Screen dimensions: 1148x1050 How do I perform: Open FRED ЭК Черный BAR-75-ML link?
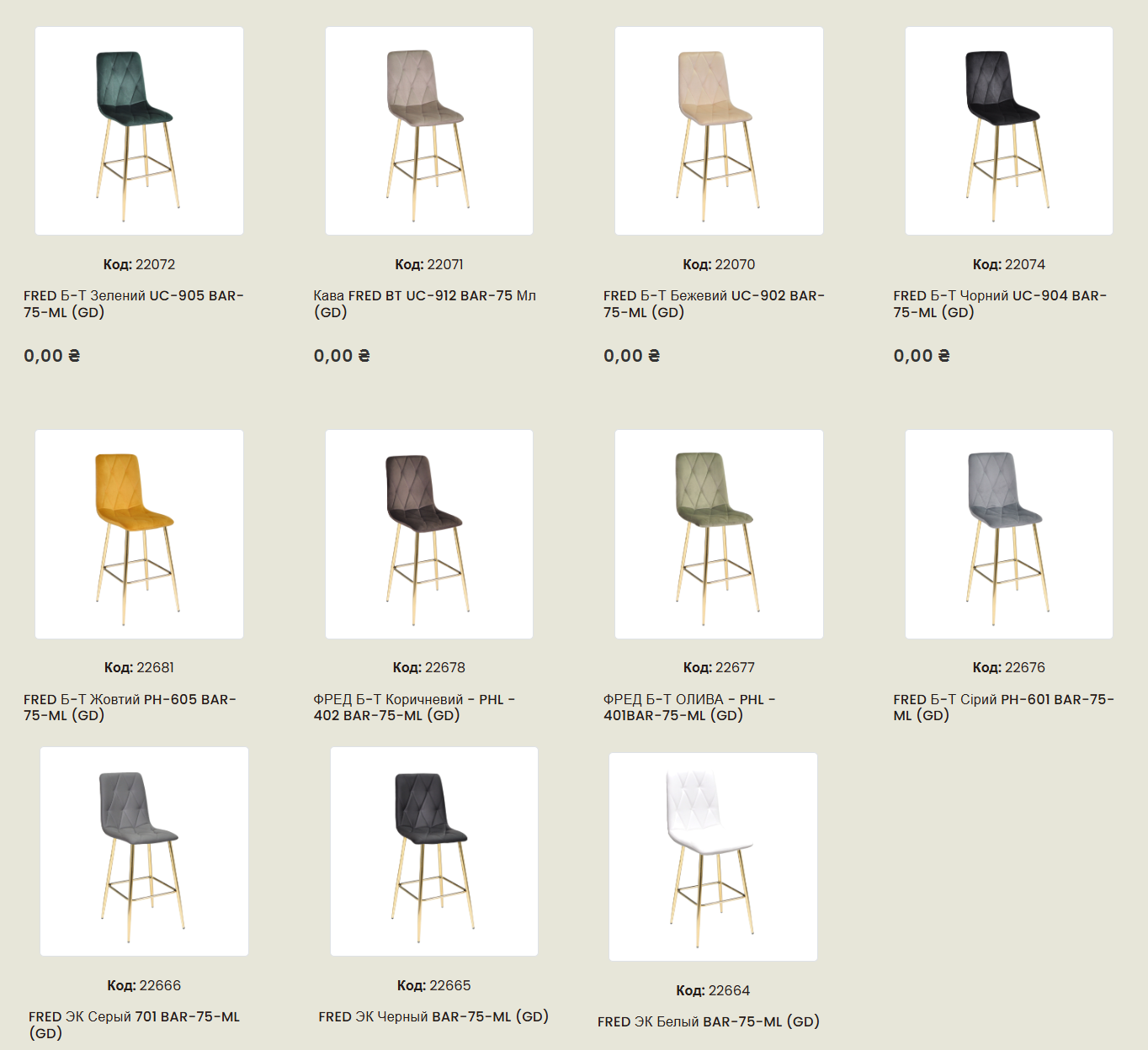pyautogui.click(x=433, y=1016)
